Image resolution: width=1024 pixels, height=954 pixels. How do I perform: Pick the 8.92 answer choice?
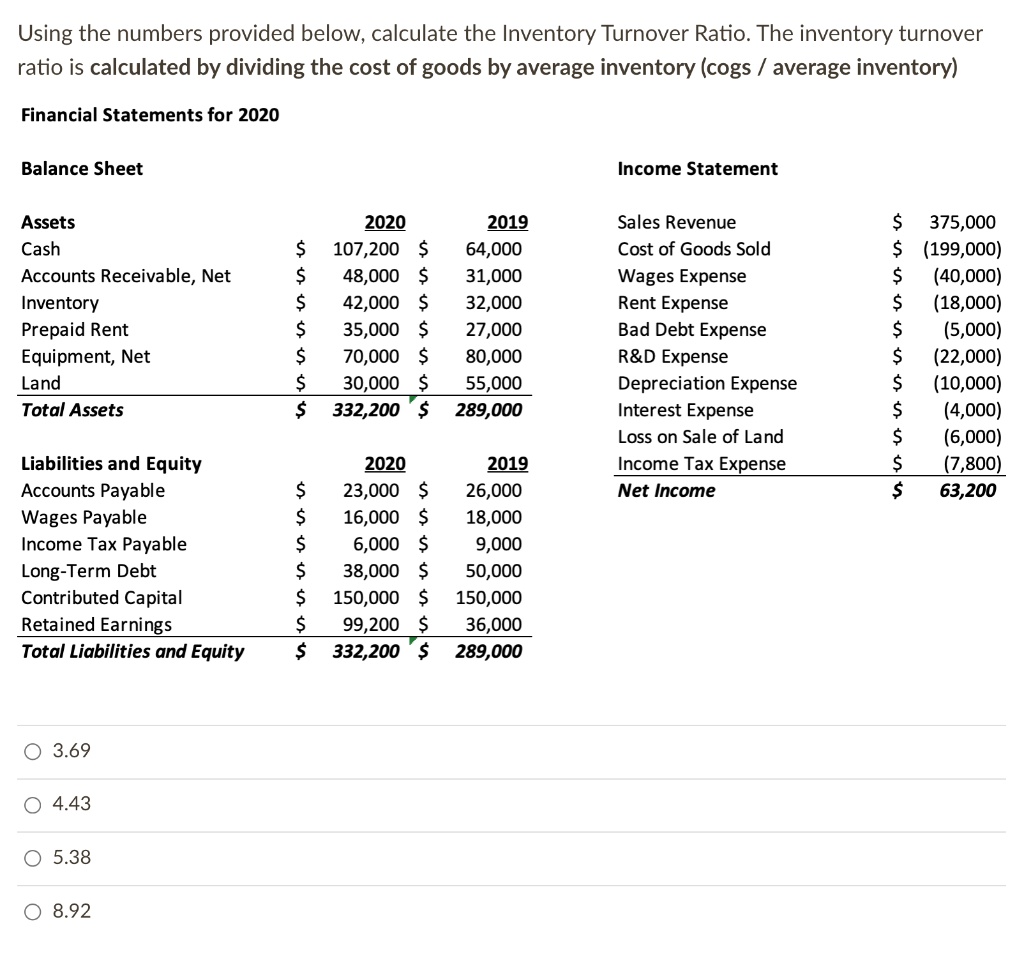(32, 911)
